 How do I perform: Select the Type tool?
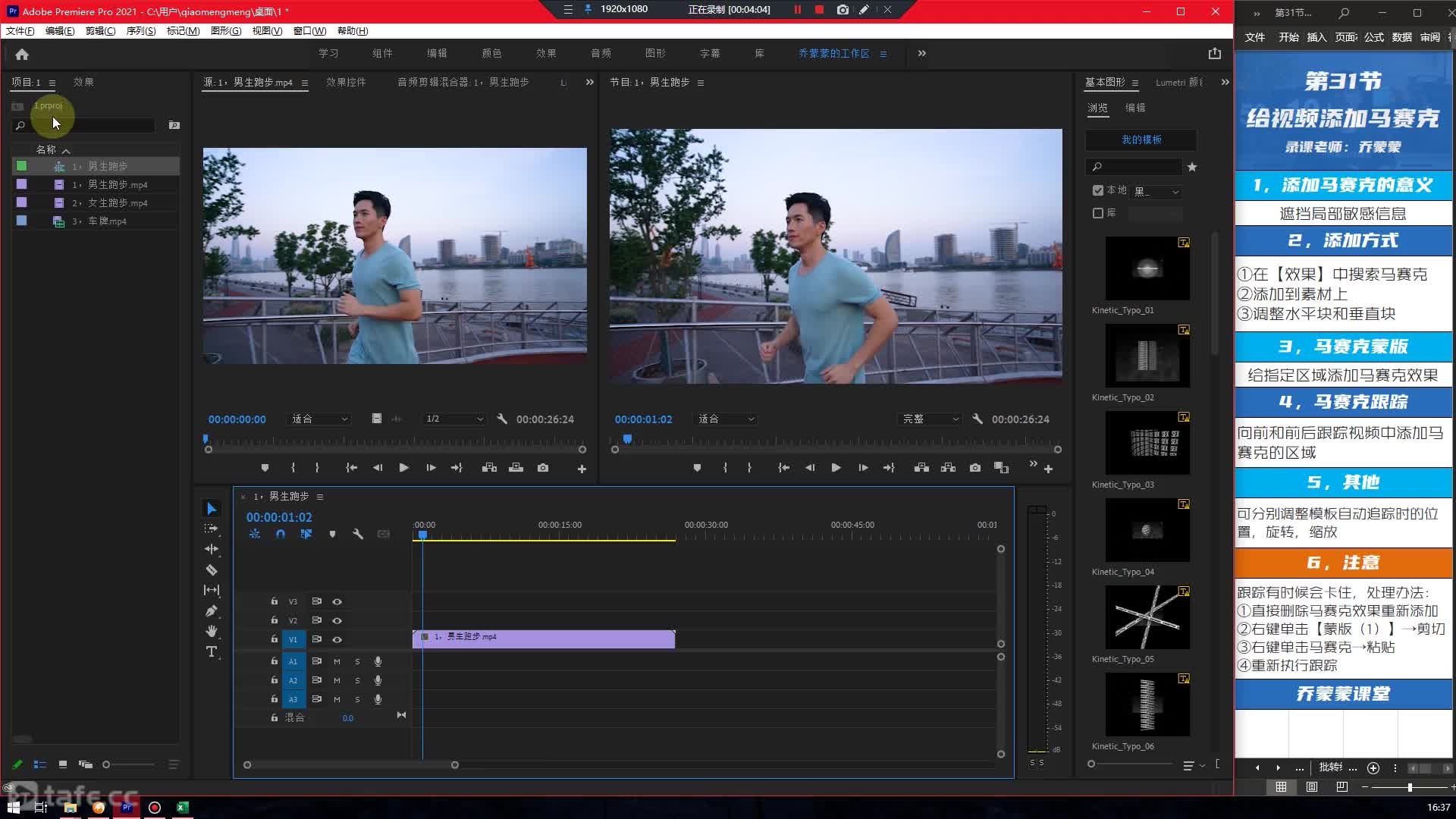click(x=212, y=651)
